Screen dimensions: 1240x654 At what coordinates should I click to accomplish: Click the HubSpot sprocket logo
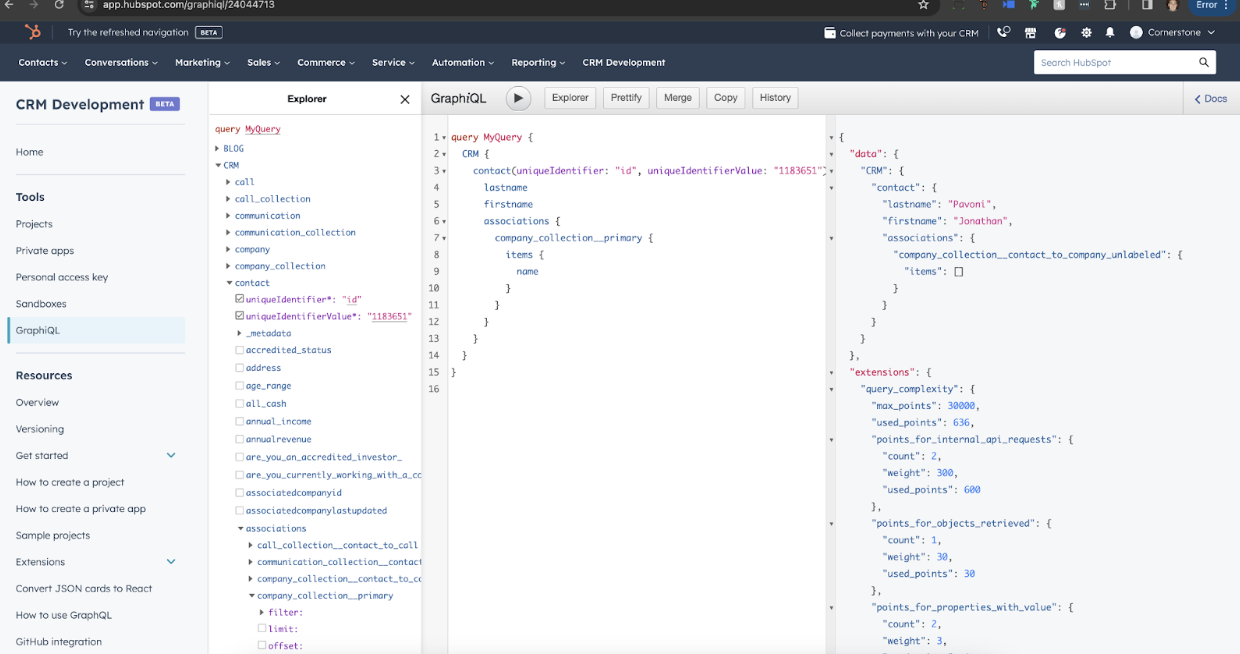click(33, 32)
